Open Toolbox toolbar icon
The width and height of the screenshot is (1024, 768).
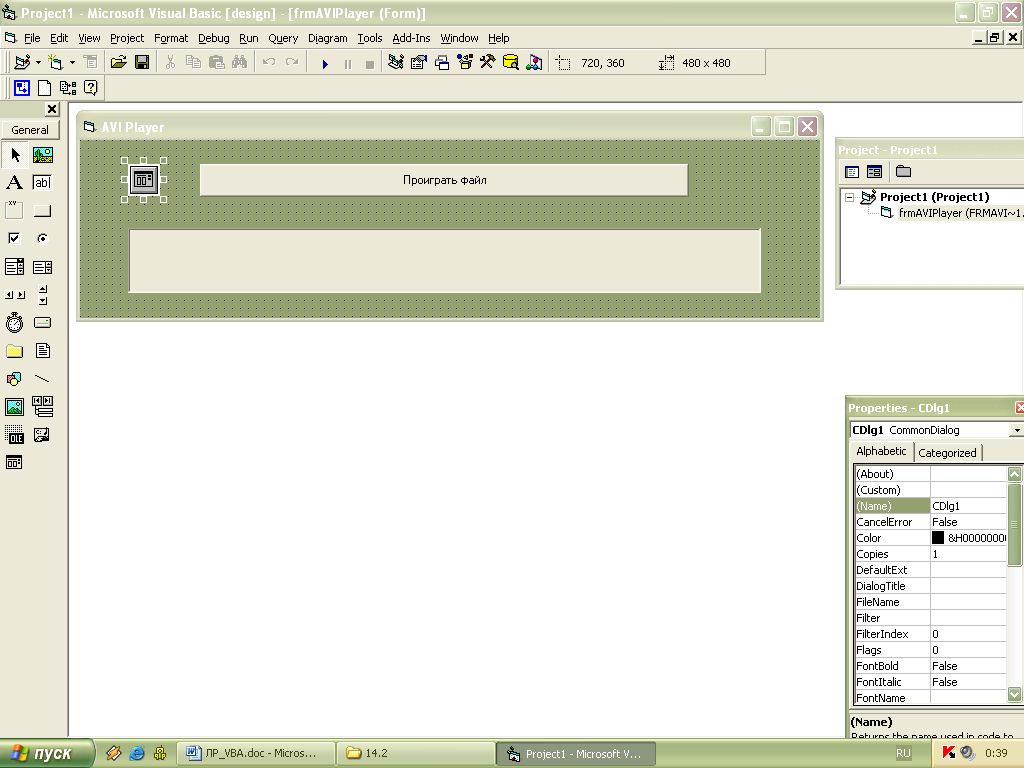coord(488,63)
